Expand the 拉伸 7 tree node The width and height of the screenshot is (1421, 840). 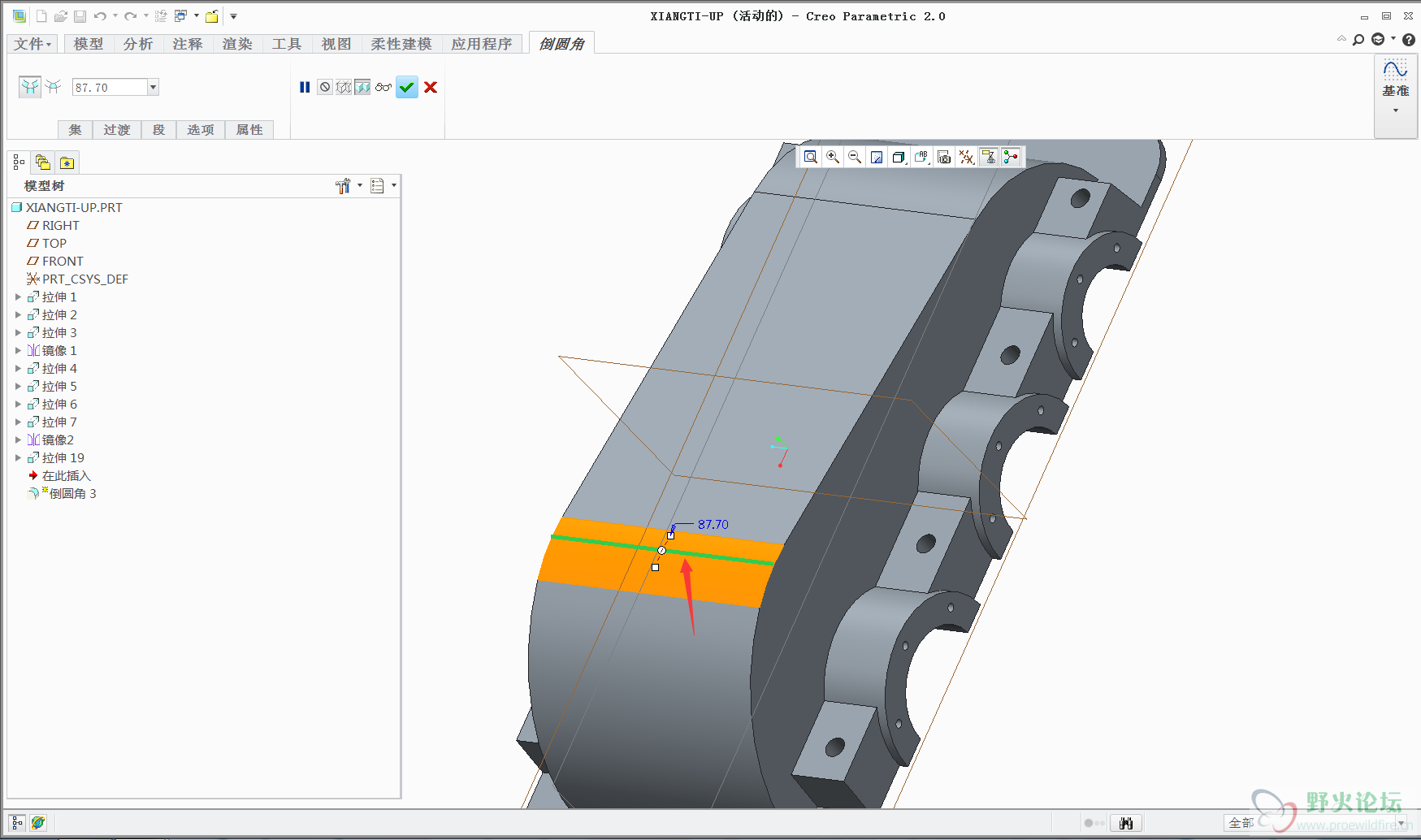tap(18, 422)
